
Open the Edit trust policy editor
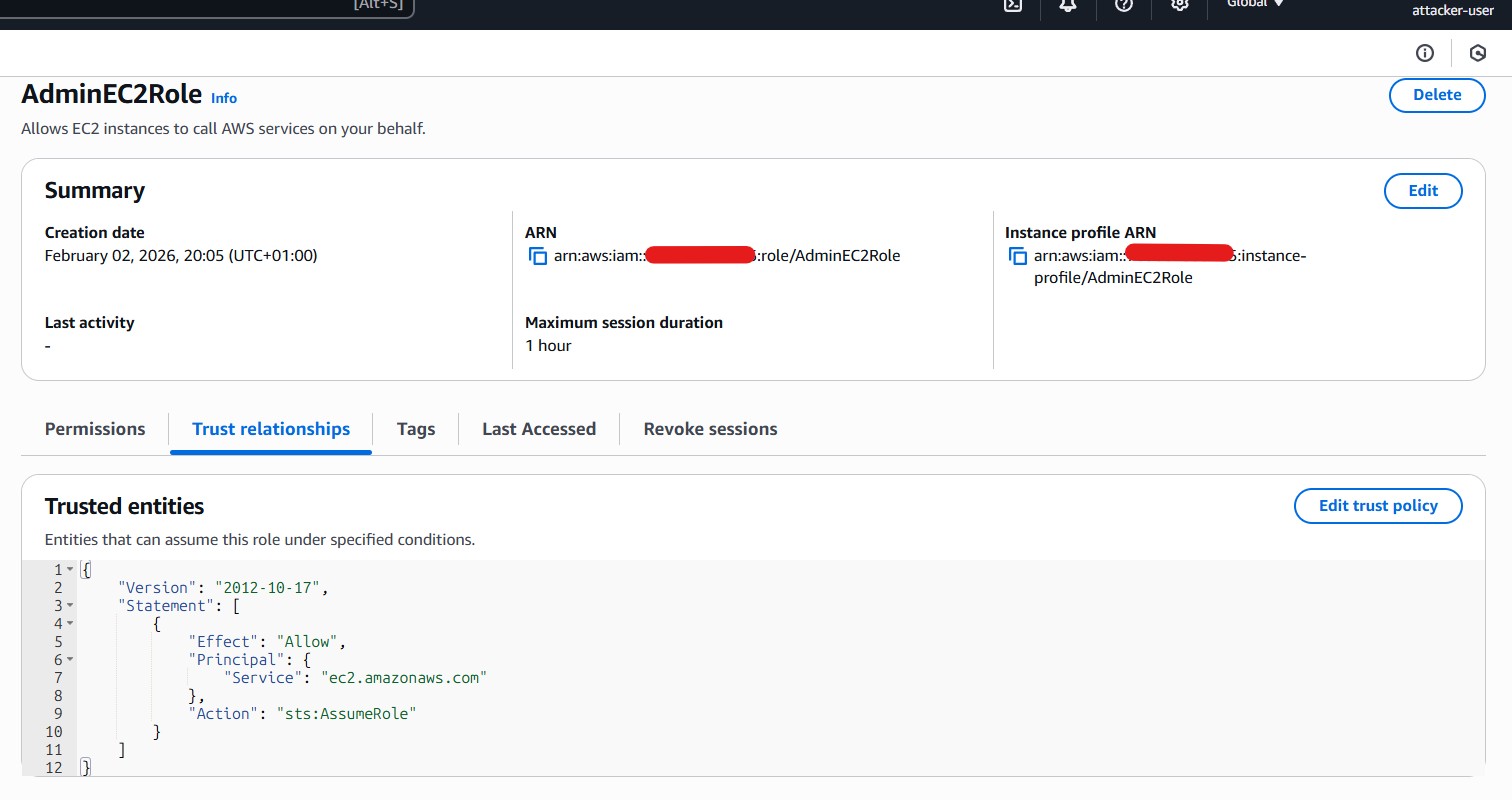pos(1378,506)
